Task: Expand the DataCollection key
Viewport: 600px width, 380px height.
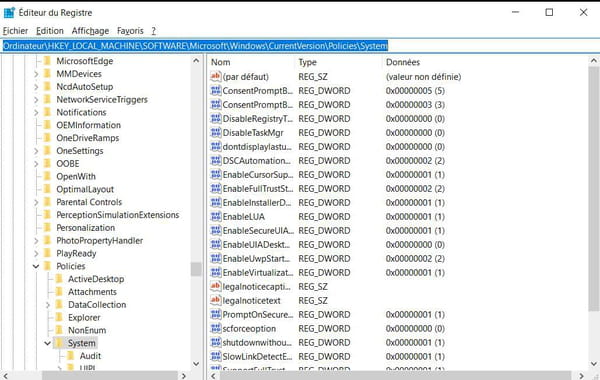Action: (x=47, y=305)
